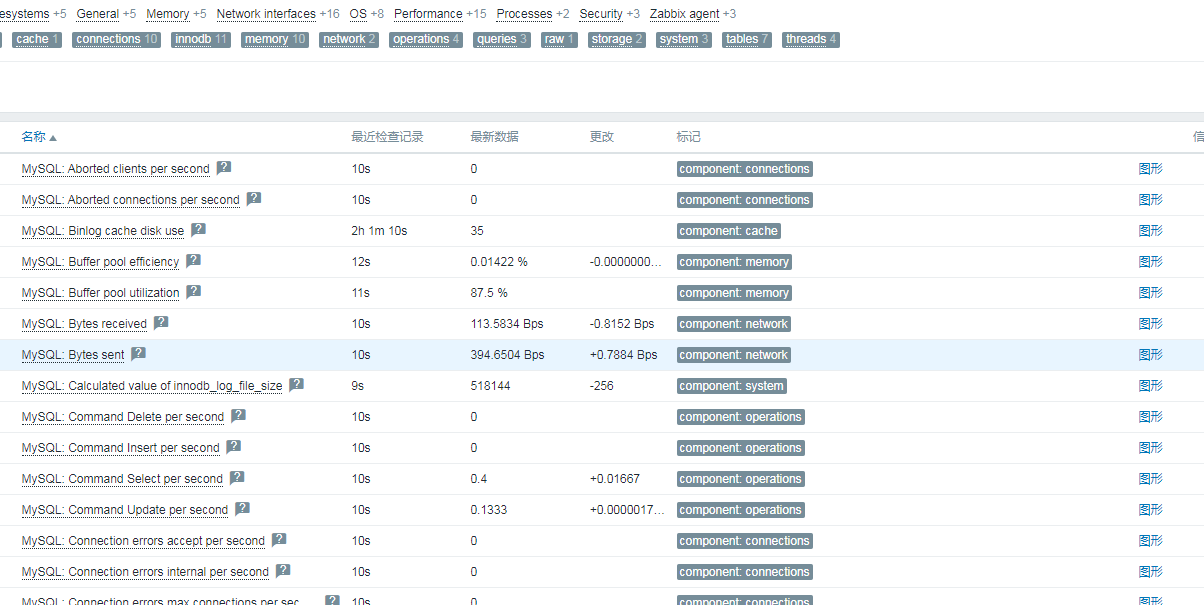
Task: Select the storage 2 tag filter
Action: point(617,39)
